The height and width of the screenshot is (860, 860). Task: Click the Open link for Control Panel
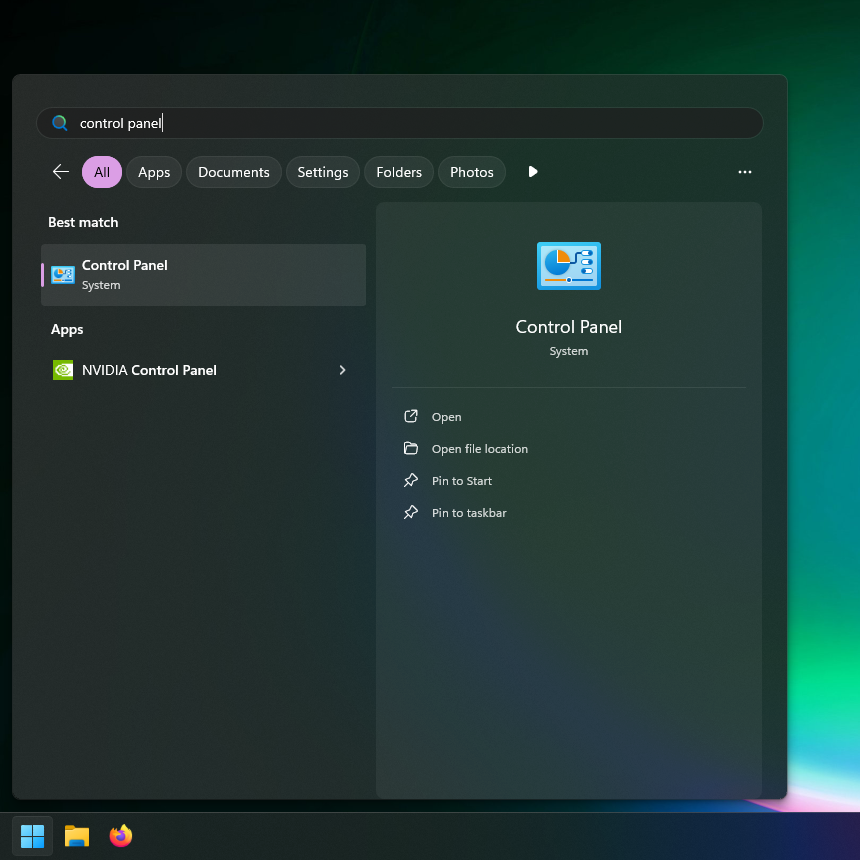point(447,416)
